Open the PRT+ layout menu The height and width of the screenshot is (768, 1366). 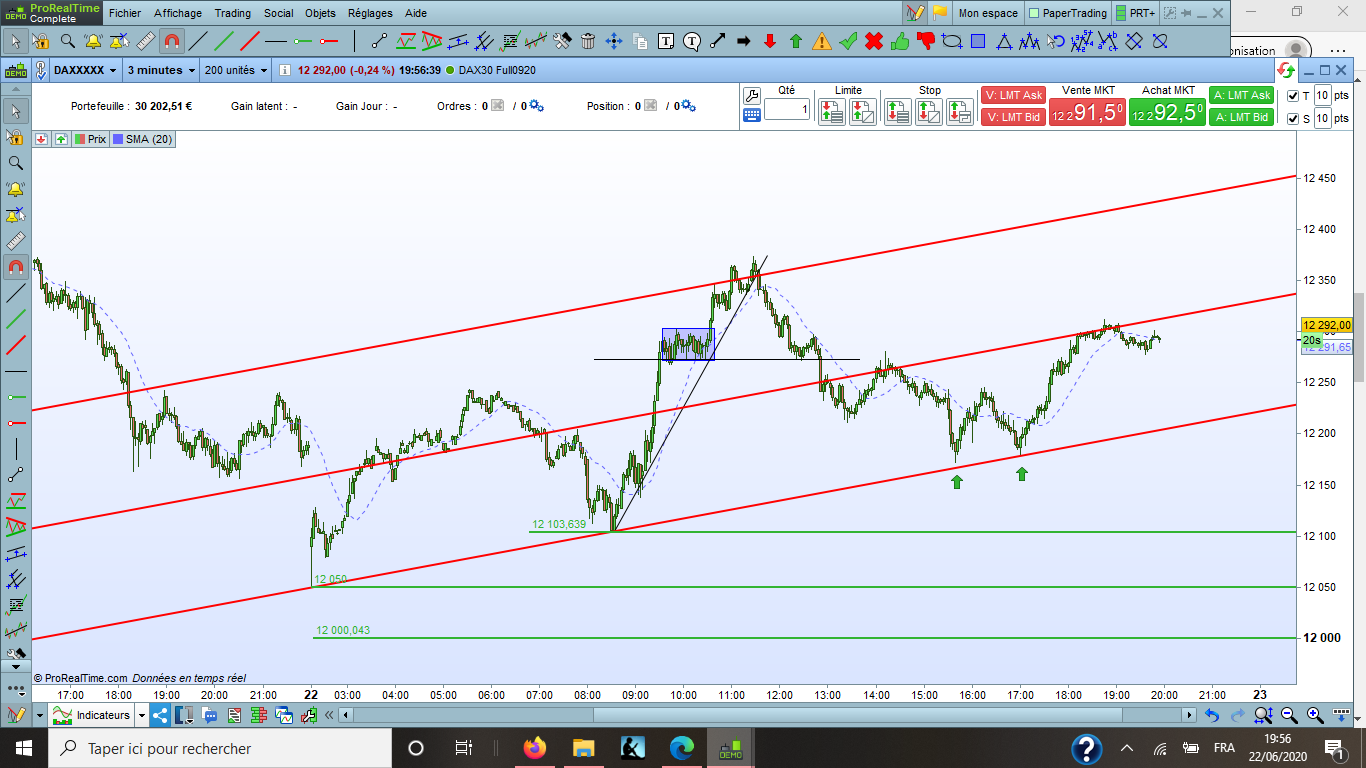pyautogui.click(x=1136, y=13)
